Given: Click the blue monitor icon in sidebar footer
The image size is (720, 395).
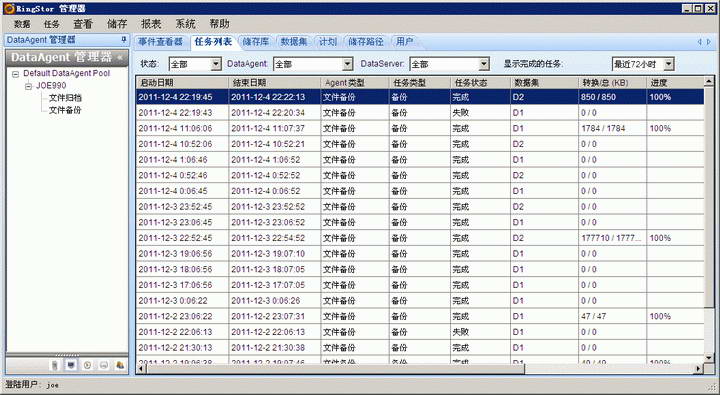Looking at the screenshot, I should 71,365.
